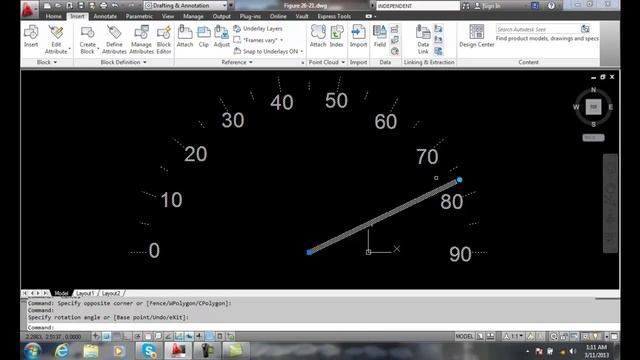The image size is (640, 360).
Task: Open the Windows Start button
Action: pyautogui.click(x=32, y=351)
